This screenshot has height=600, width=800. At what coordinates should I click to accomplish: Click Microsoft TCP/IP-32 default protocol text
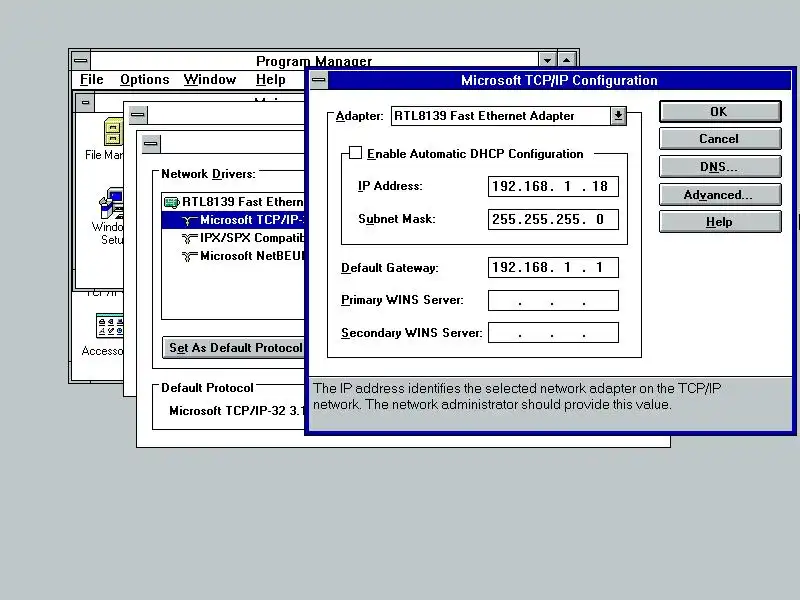point(237,411)
